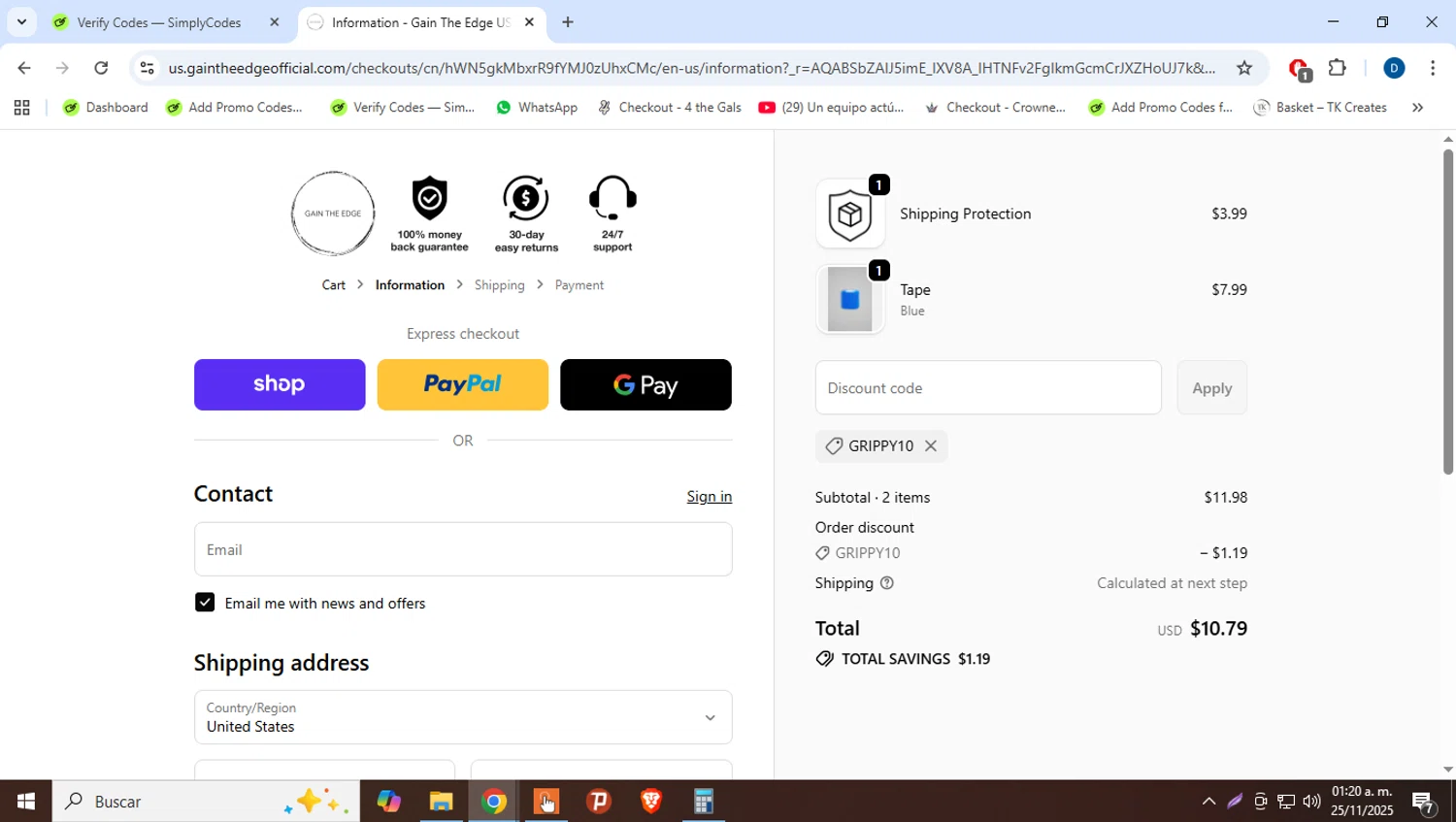Open the notification center icon
This screenshot has width=1456, height=822.
(1424, 803)
